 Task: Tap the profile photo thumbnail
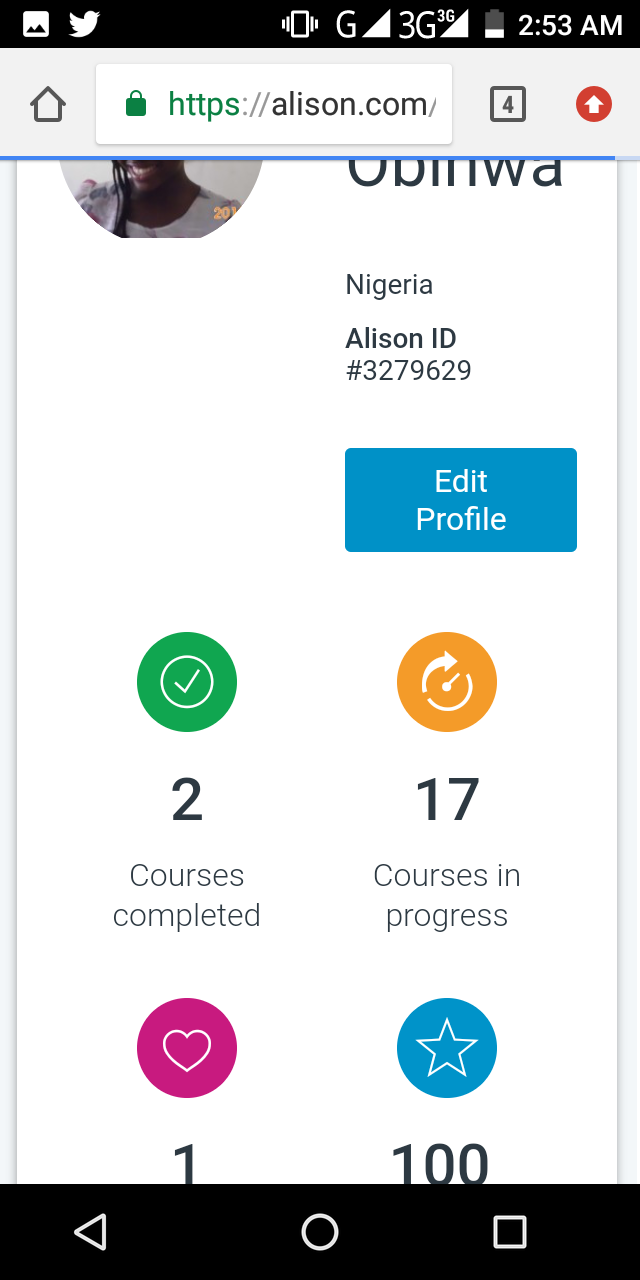(x=160, y=198)
